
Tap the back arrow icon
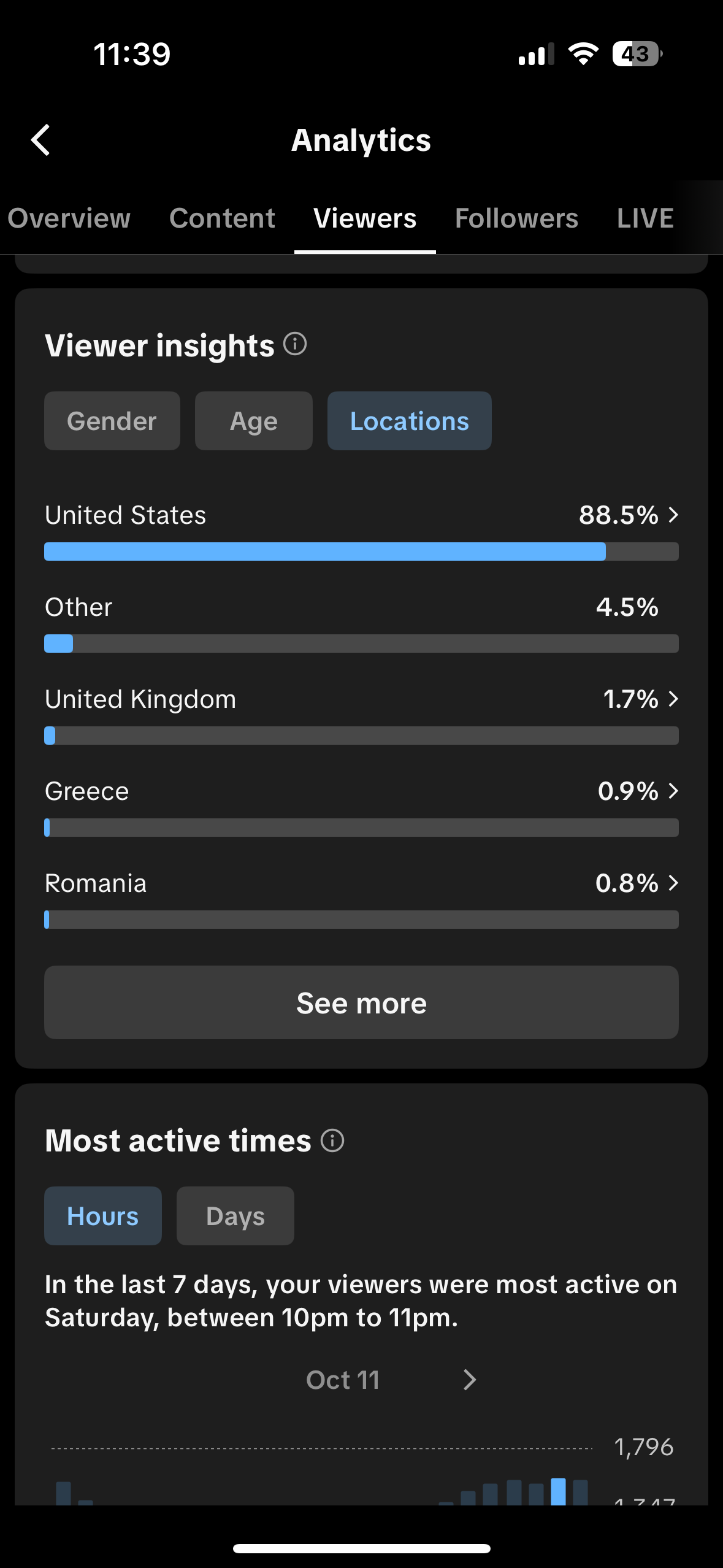pyautogui.click(x=41, y=140)
